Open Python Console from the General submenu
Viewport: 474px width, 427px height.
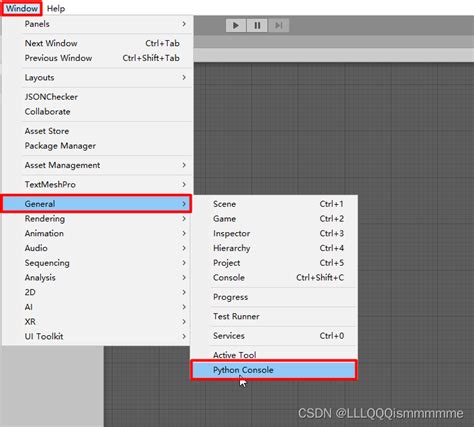coord(273,370)
